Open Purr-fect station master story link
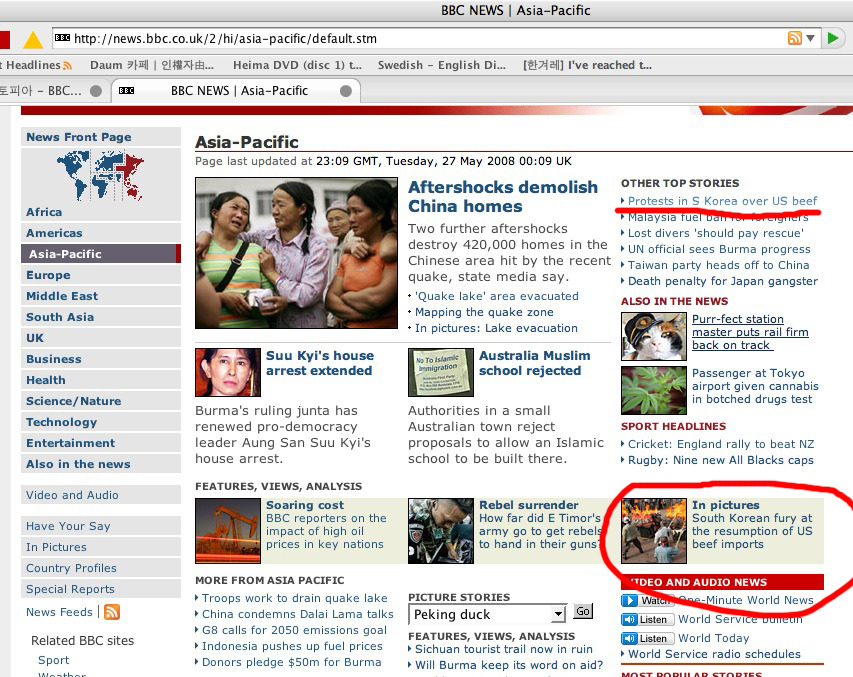 pos(750,332)
